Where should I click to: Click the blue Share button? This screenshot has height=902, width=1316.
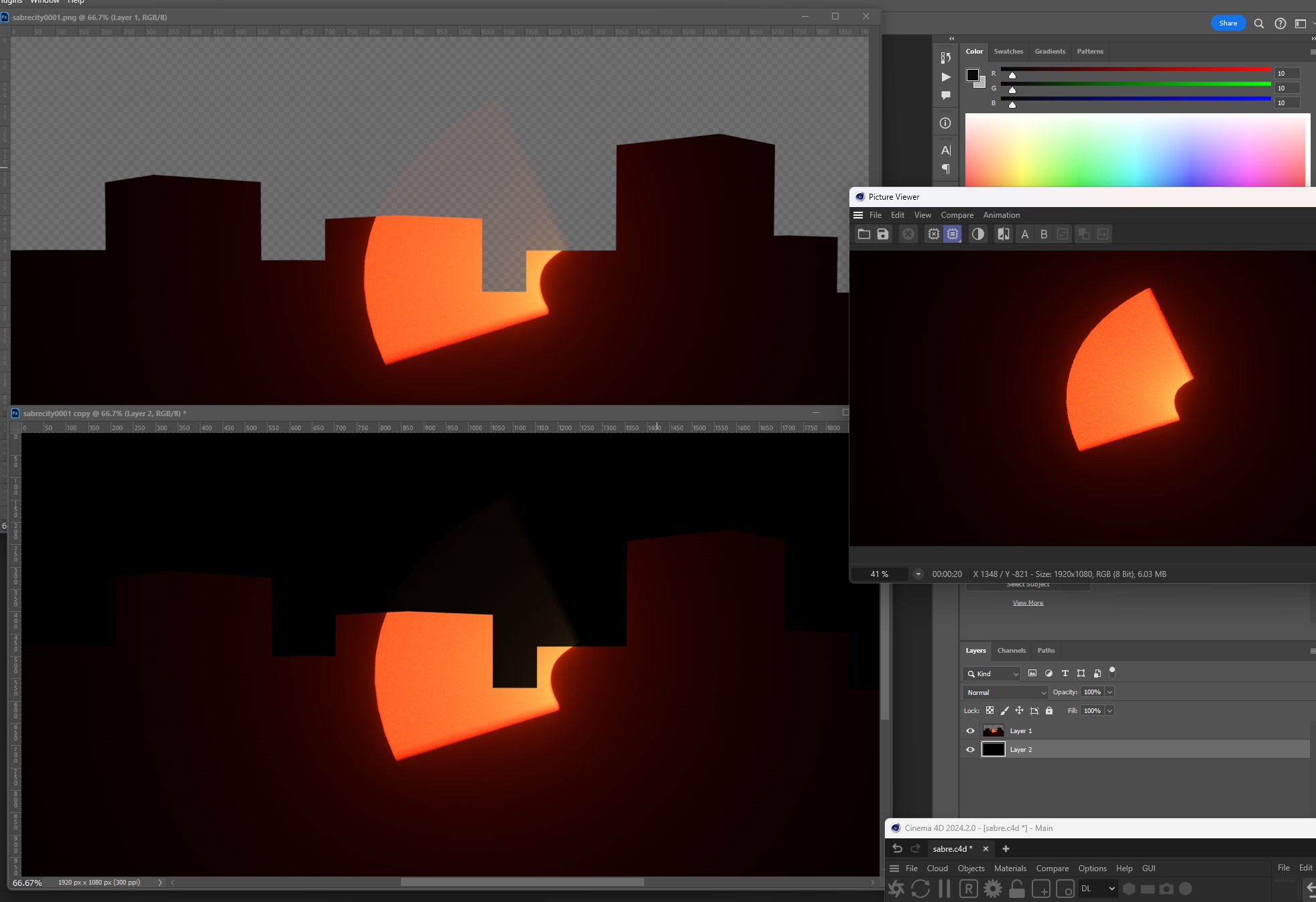1228,23
